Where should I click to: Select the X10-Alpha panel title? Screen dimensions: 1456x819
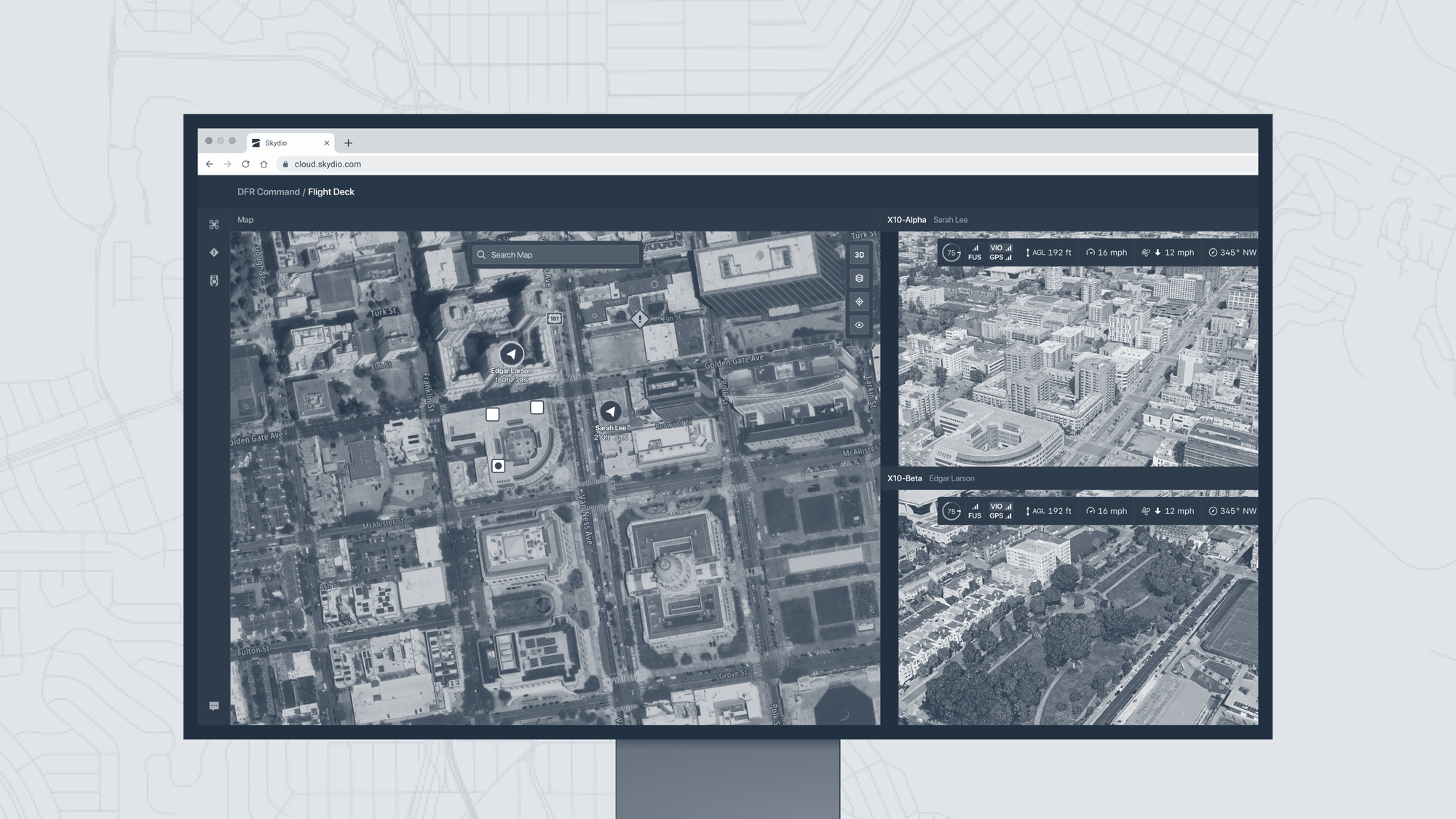coord(906,220)
